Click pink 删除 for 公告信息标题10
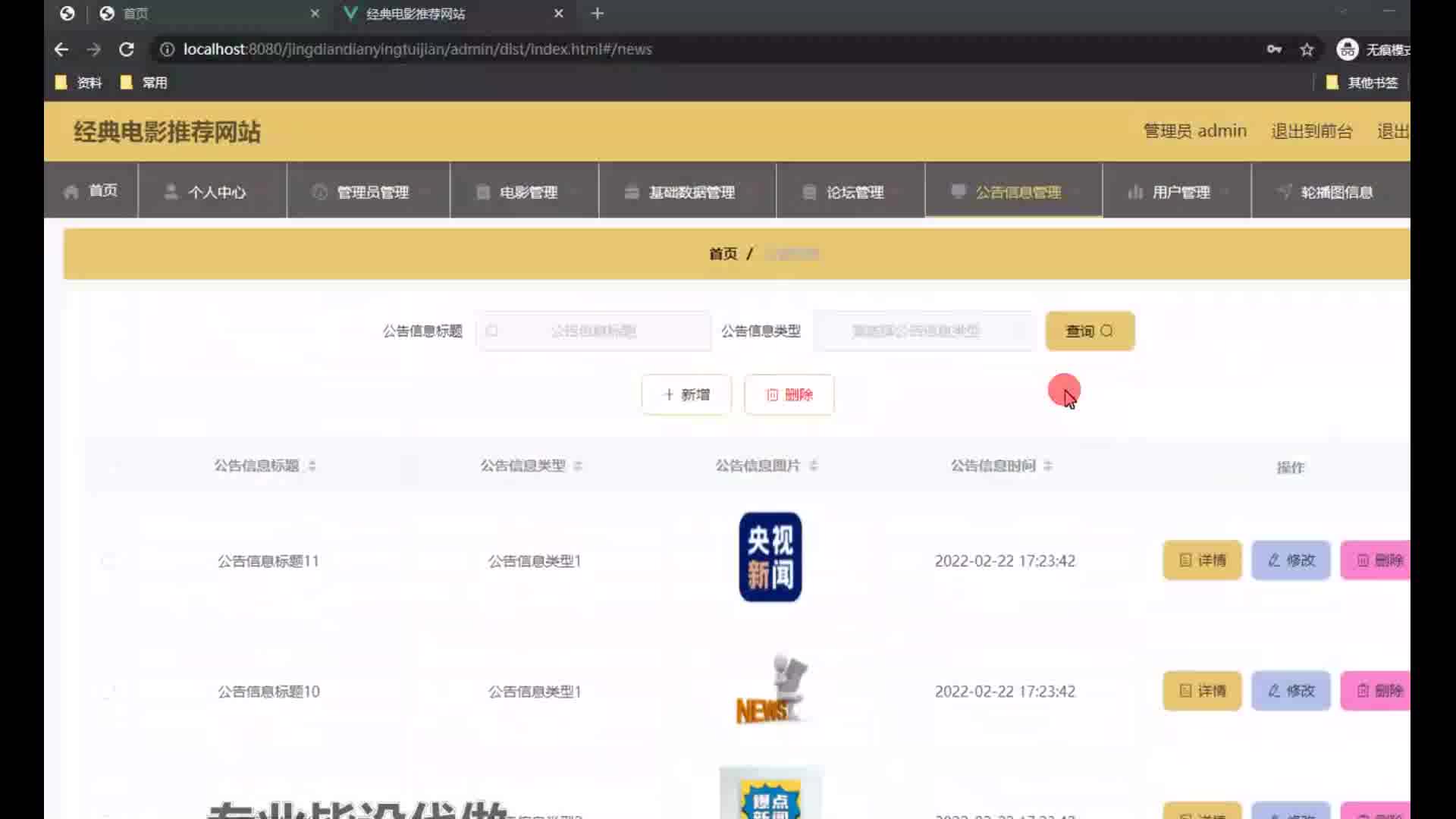Screen dimensions: 1456x819 click(1376, 691)
